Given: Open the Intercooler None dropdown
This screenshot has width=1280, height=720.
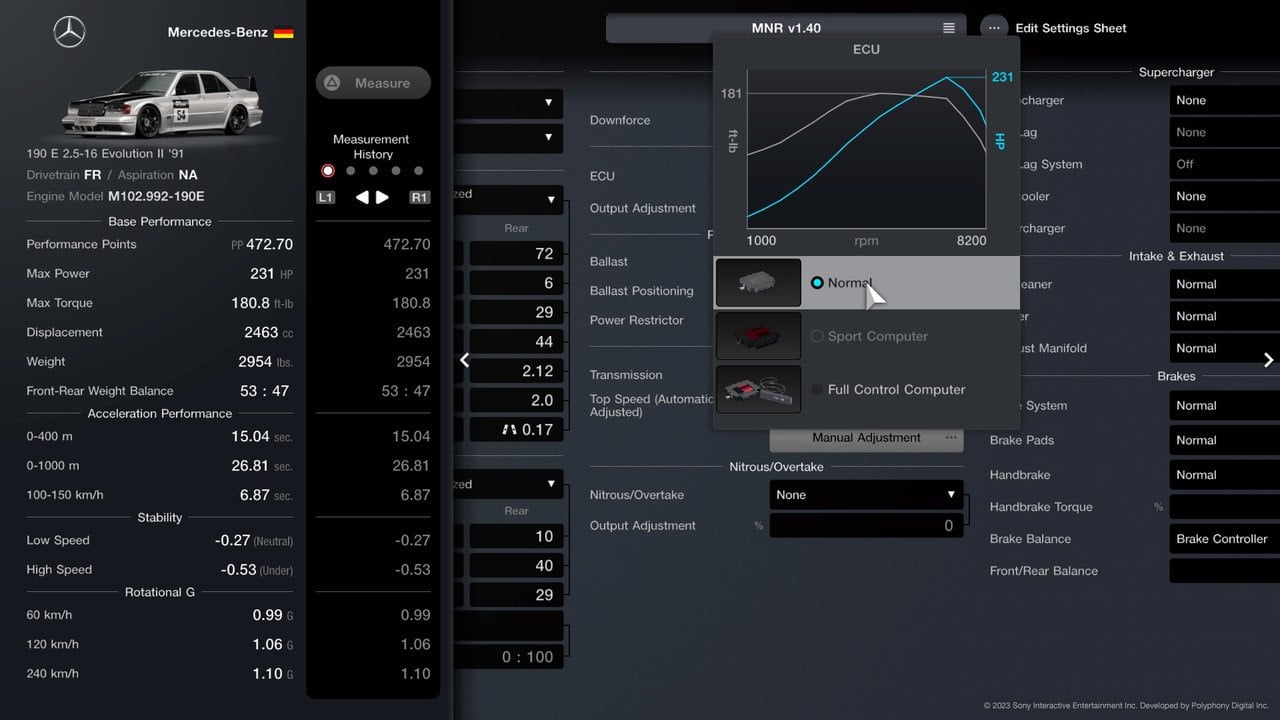Looking at the screenshot, I should click(x=1225, y=196).
